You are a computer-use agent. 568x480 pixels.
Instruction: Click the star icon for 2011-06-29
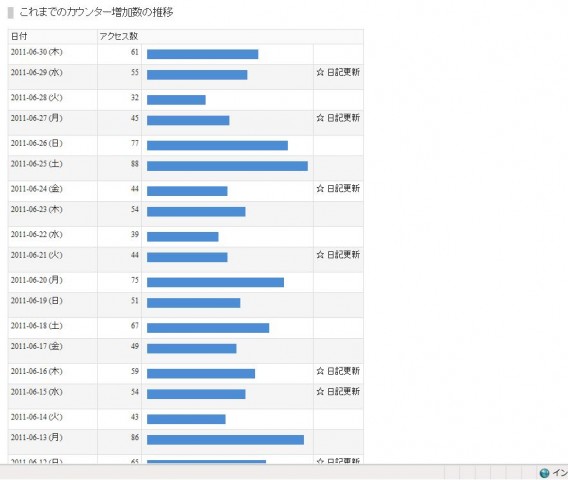(x=320, y=72)
